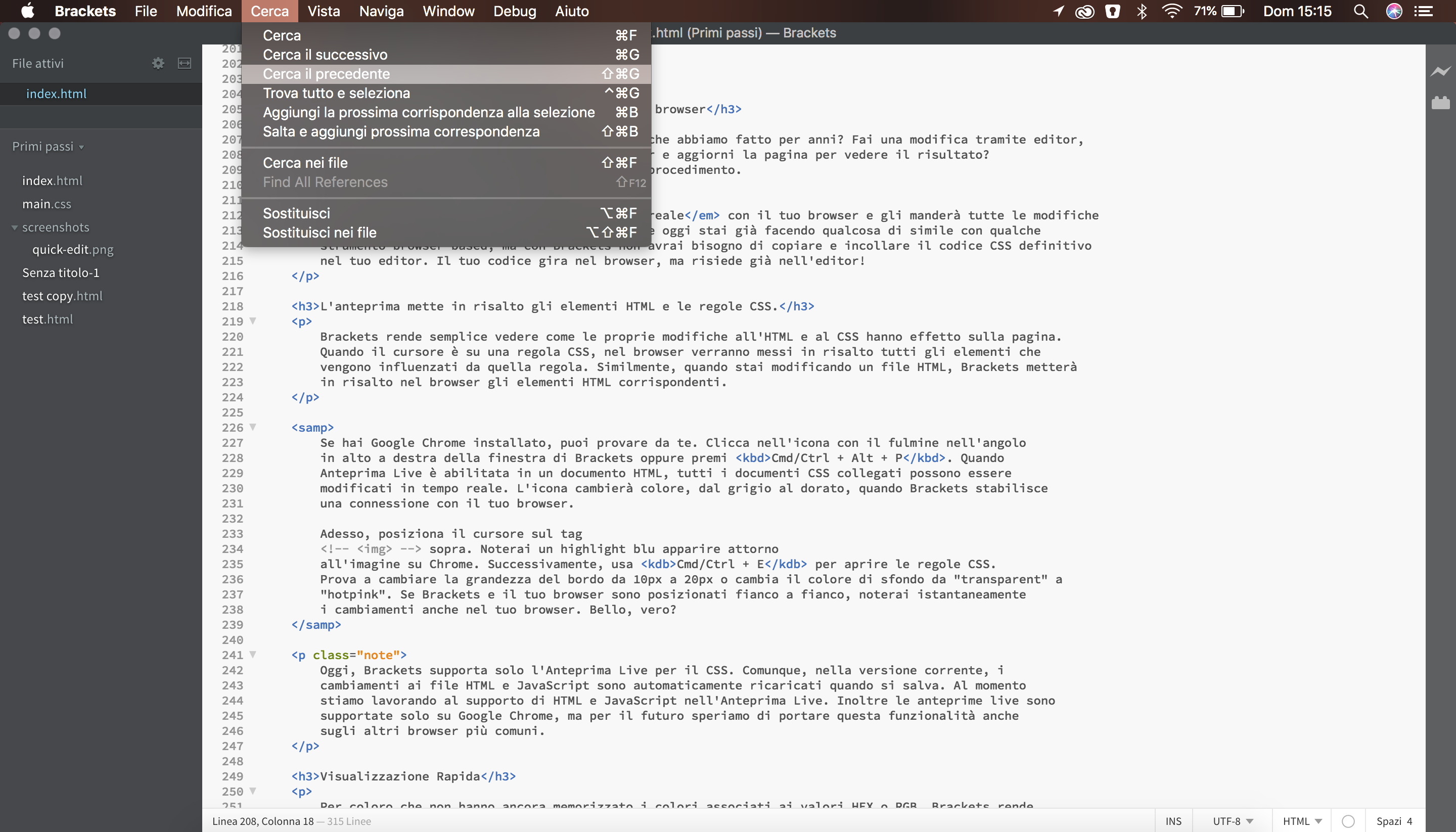
Task: Click the split view icon
Action: [x=184, y=63]
